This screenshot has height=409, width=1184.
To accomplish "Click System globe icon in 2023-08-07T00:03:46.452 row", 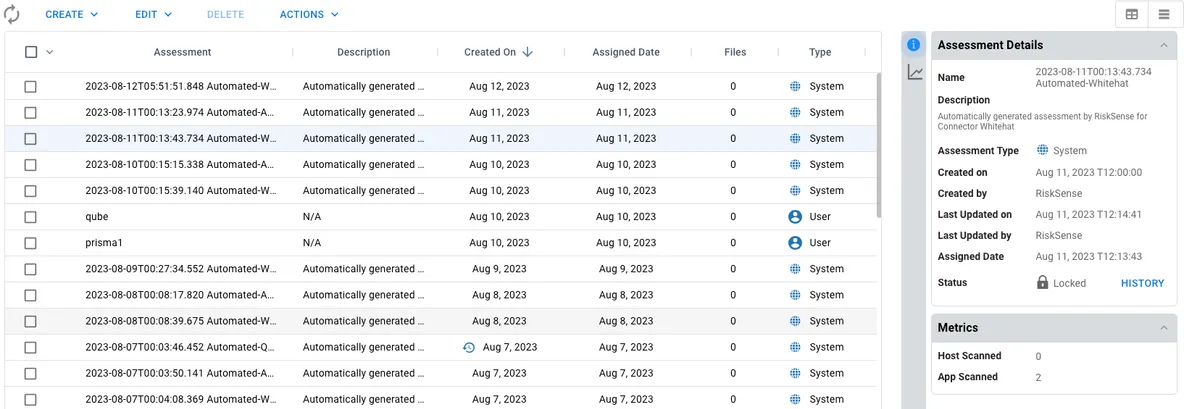I will click(794, 347).
